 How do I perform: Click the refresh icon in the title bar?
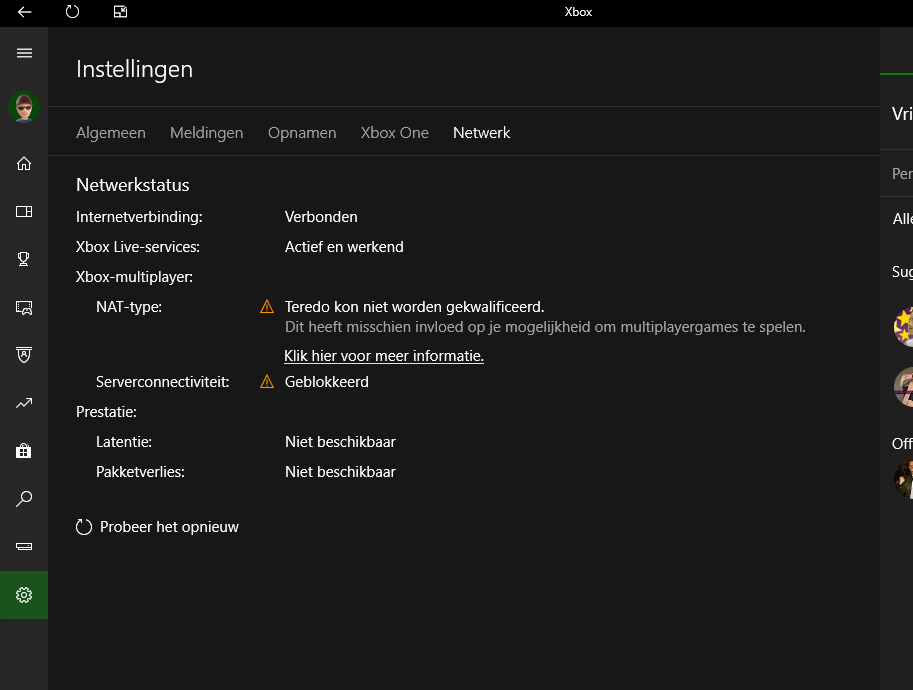pos(69,13)
